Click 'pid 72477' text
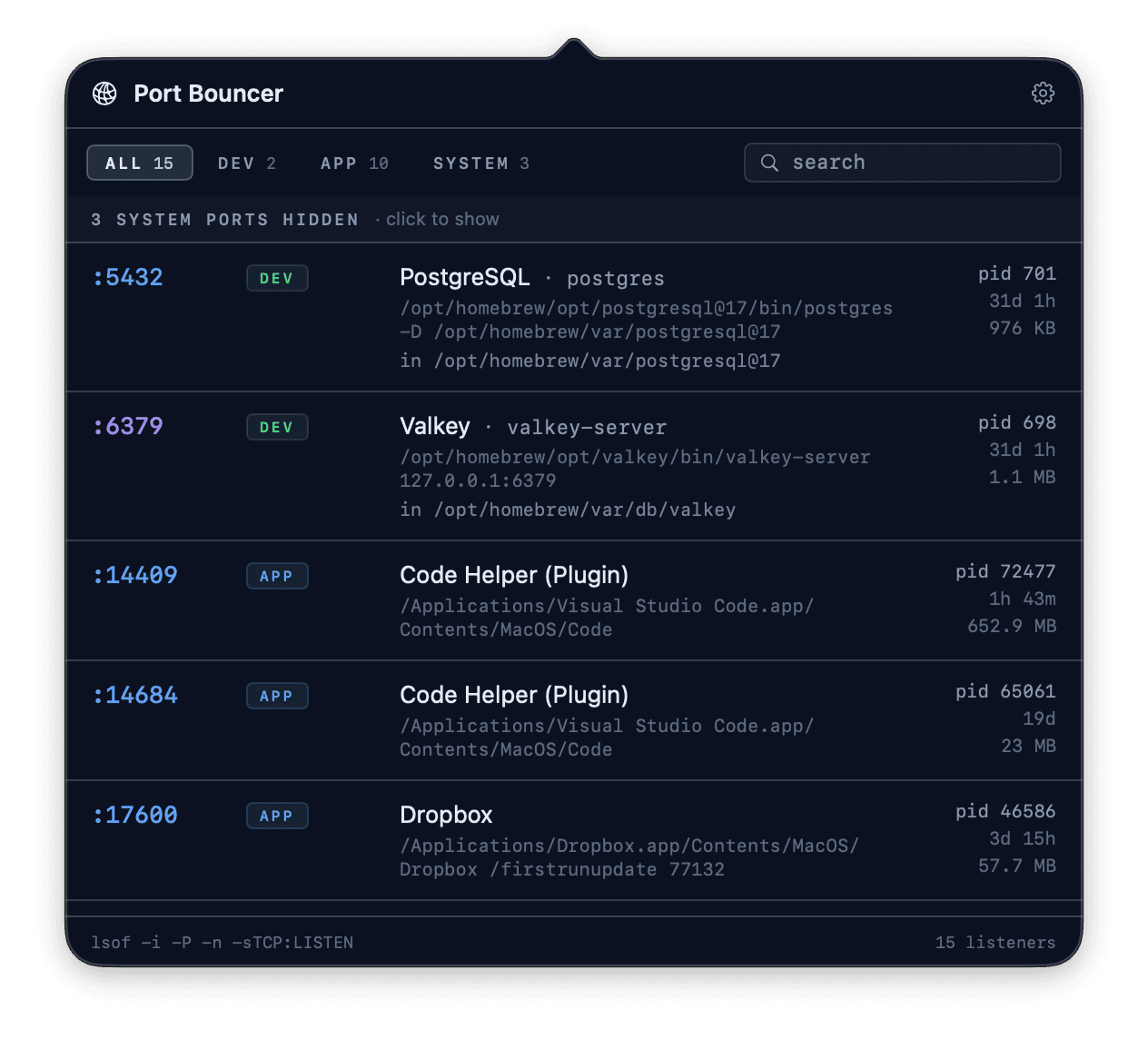The width and height of the screenshot is (1148, 1039). click(1005, 572)
